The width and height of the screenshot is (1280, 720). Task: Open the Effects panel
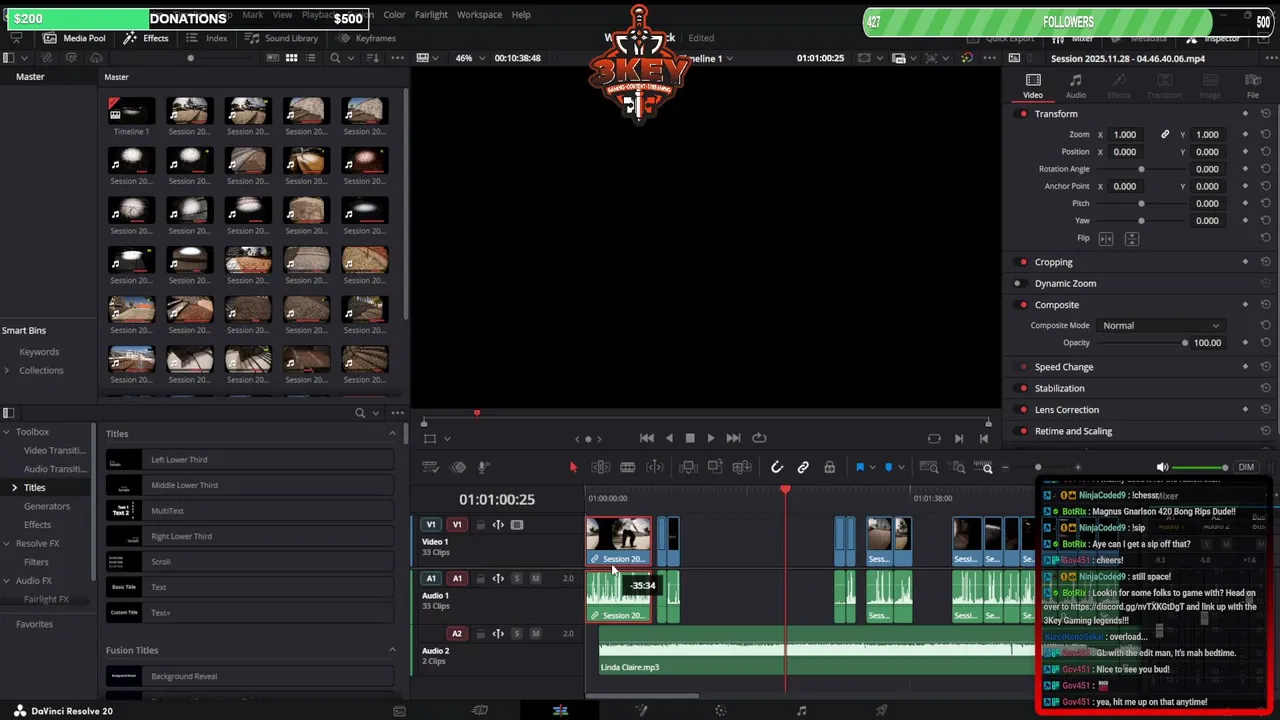pos(146,38)
